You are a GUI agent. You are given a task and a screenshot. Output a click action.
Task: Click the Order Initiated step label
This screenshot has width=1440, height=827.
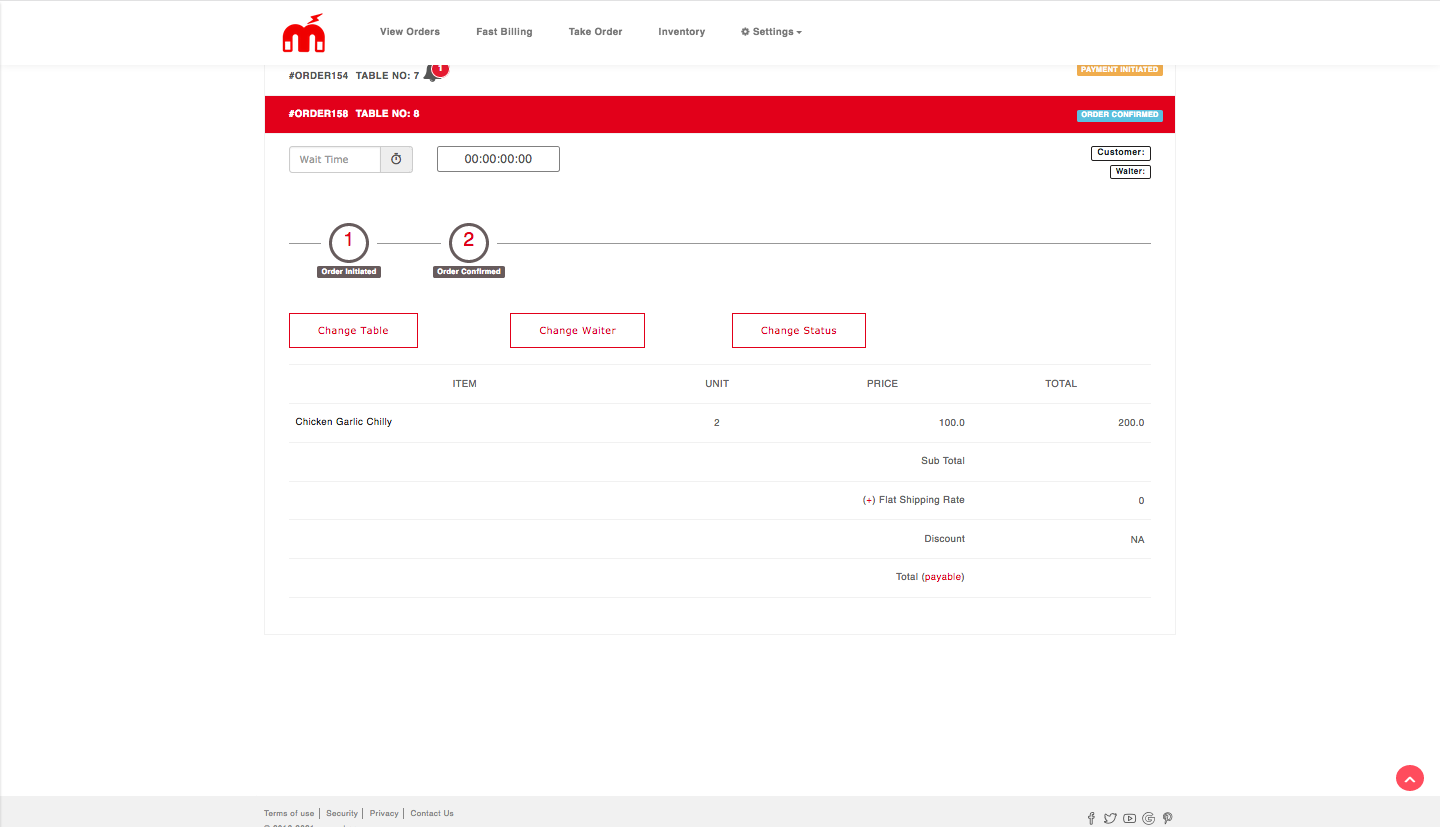coord(349,272)
